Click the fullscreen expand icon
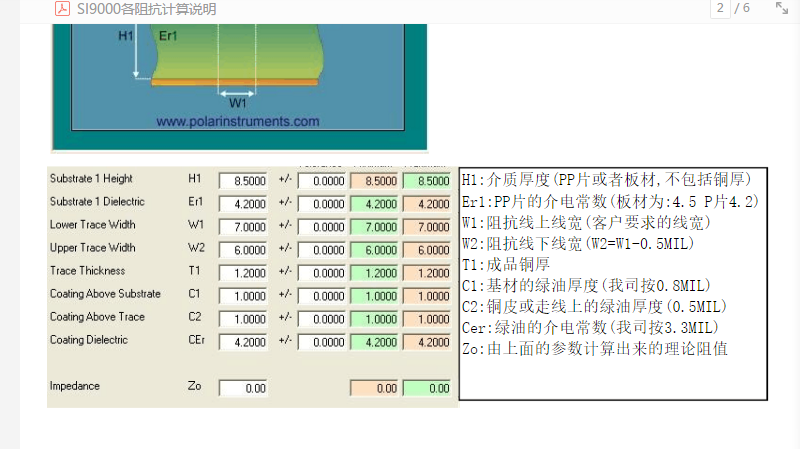The height and width of the screenshot is (449, 800). point(782,8)
